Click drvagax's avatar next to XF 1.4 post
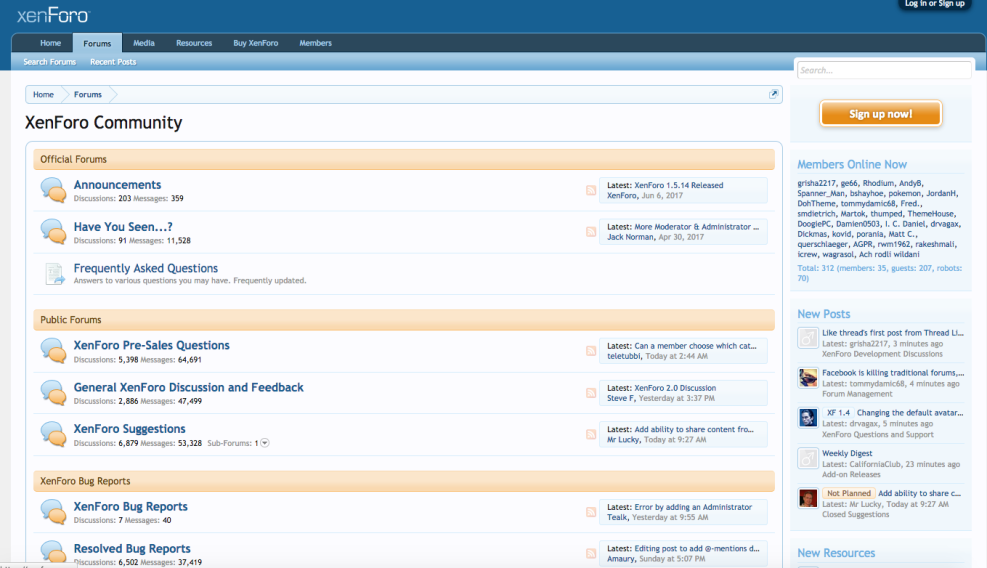Image resolution: width=987 pixels, height=568 pixels. point(808,418)
